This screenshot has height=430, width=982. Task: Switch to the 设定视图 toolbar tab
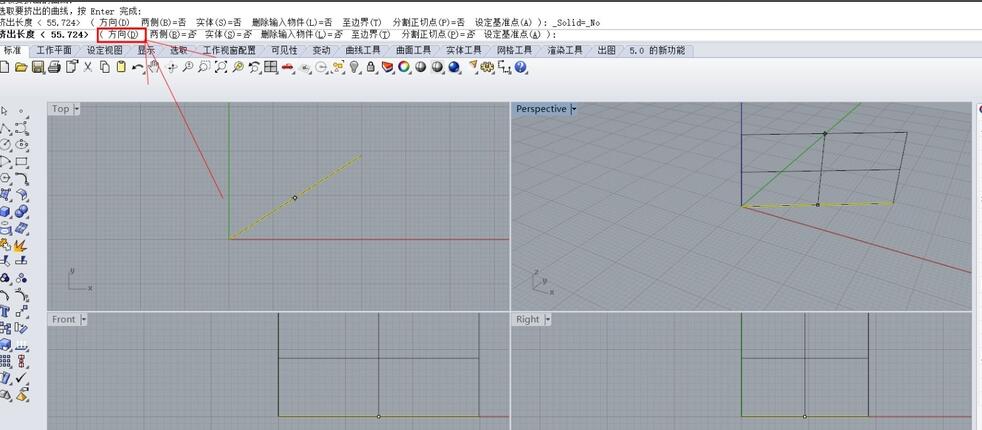click(104, 50)
